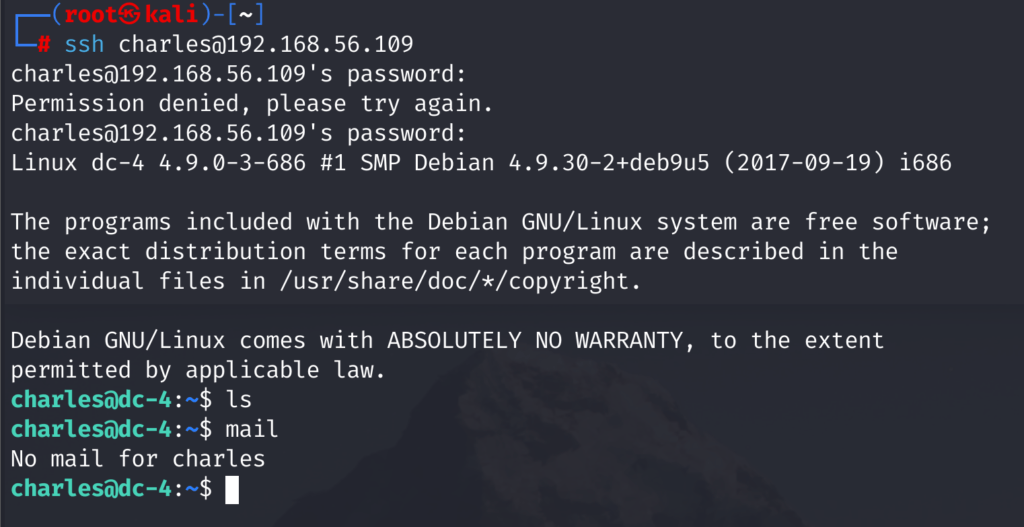1024x527 pixels.
Task: Click the ssh command text
Action: tap(84, 44)
